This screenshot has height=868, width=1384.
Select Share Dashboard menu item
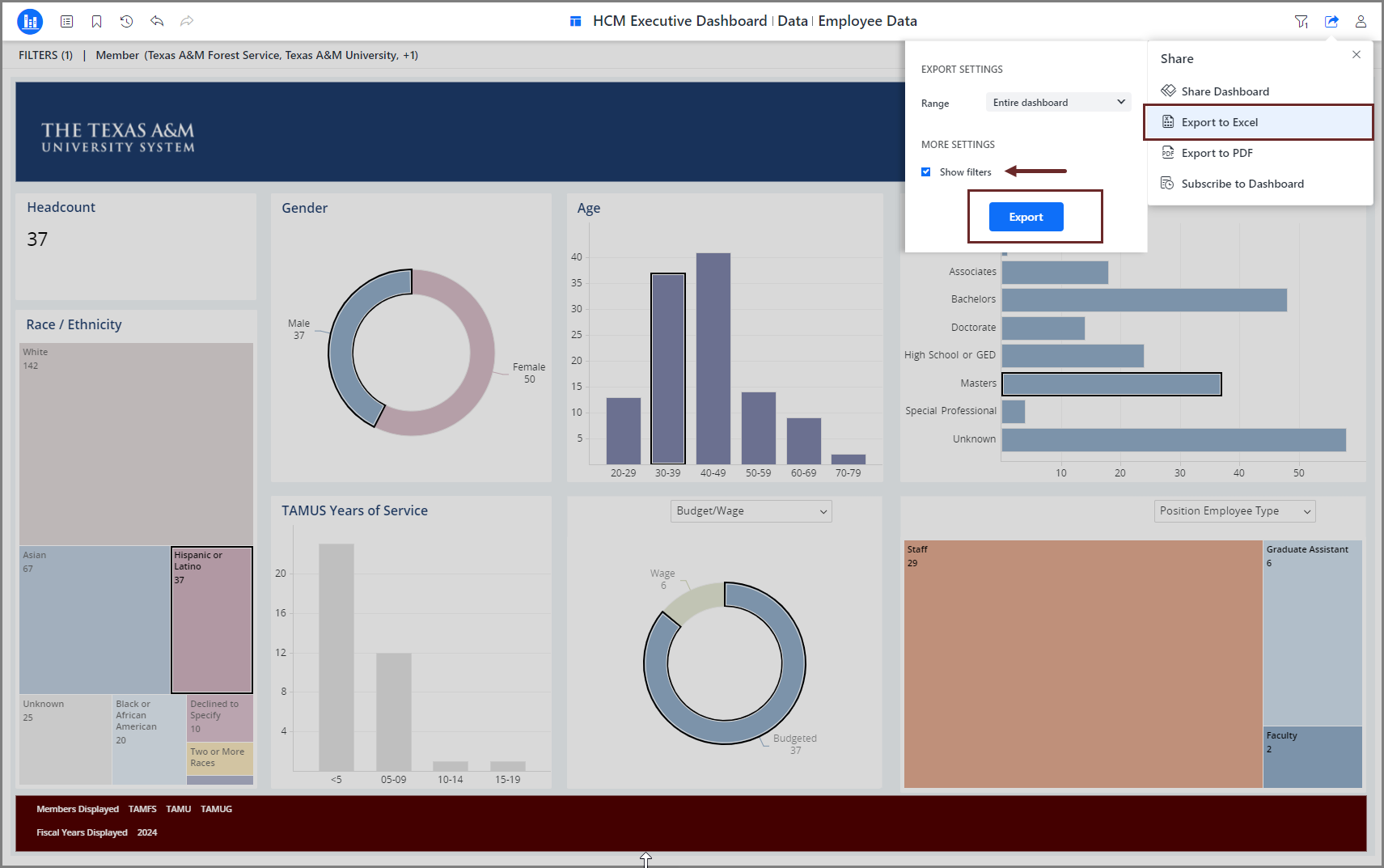1225,91
